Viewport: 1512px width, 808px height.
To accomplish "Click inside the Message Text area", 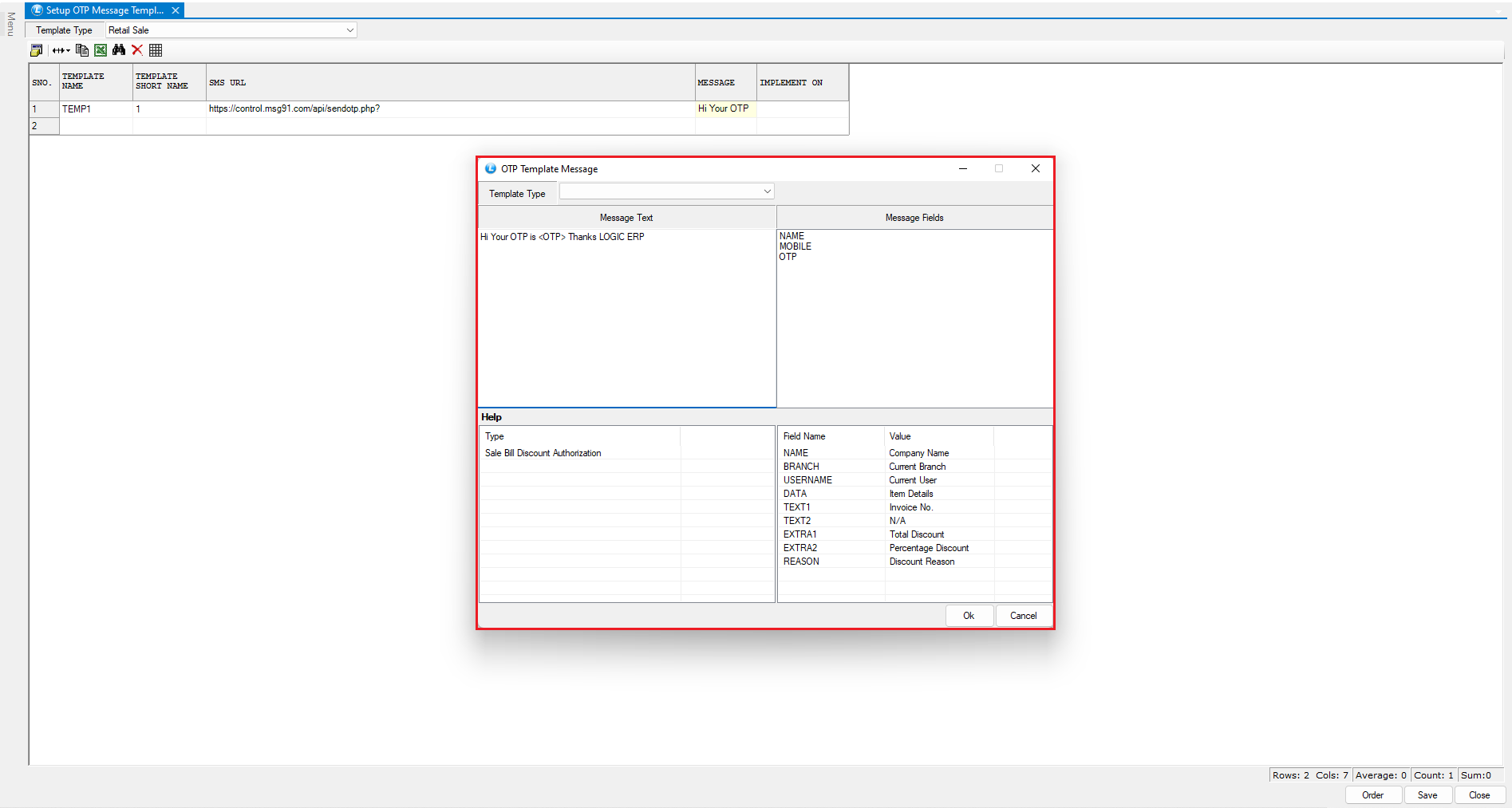I will pyautogui.click(x=626, y=319).
